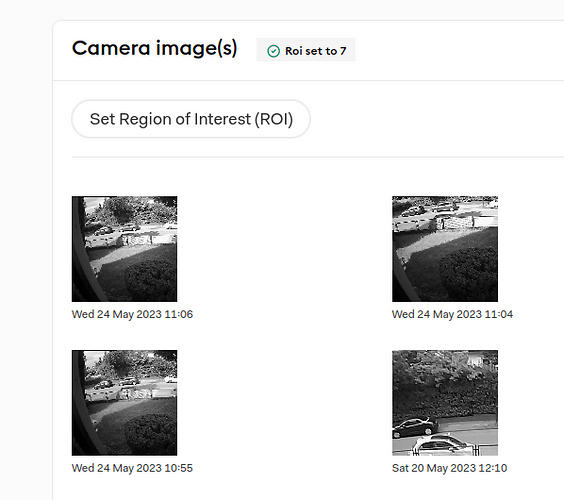Select the 'Roi set to 7' status badge
Screen dimensions: 564x500
306,50
